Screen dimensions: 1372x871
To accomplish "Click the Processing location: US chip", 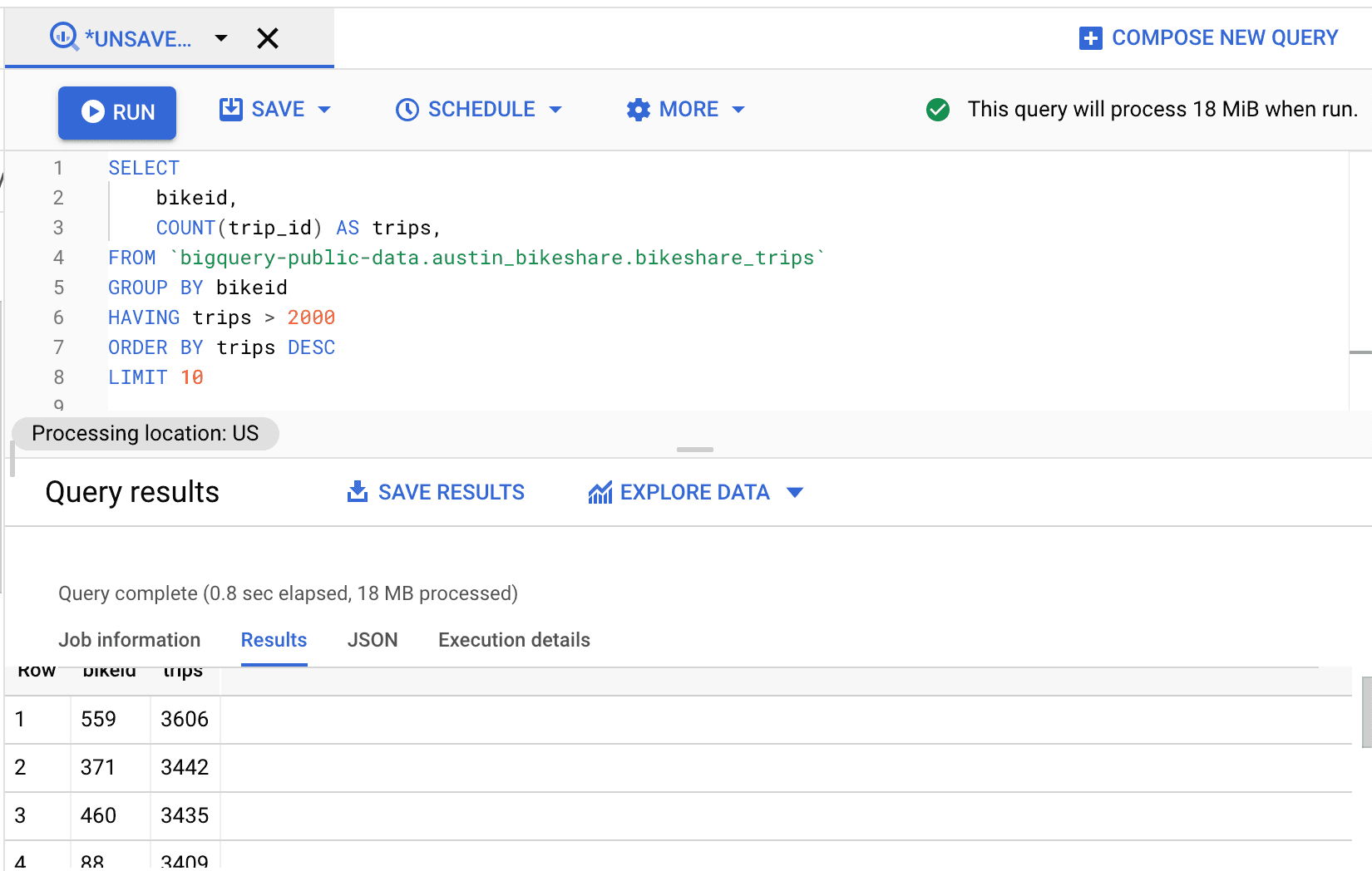I will click(146, 434).
